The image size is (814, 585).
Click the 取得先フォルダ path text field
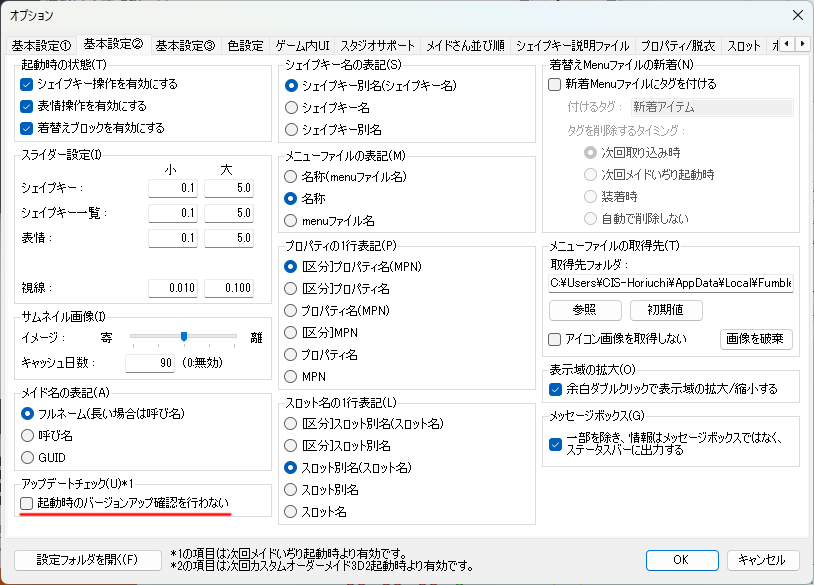tap(670, 283)
